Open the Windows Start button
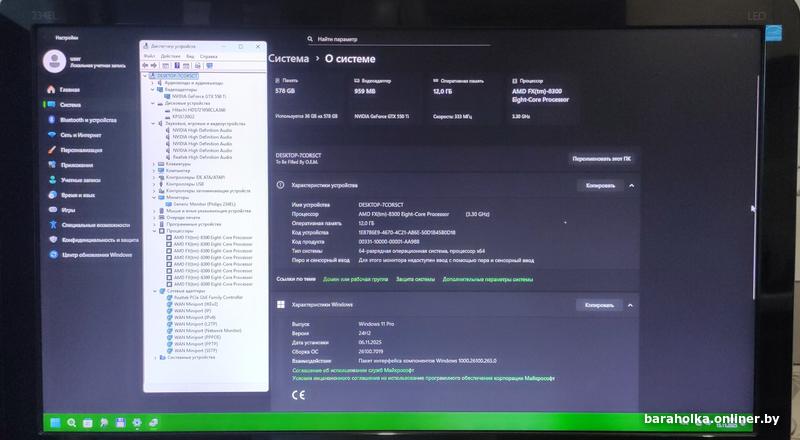Image resolution: width=800 pixels, height=440 pixels. [55, 423]
